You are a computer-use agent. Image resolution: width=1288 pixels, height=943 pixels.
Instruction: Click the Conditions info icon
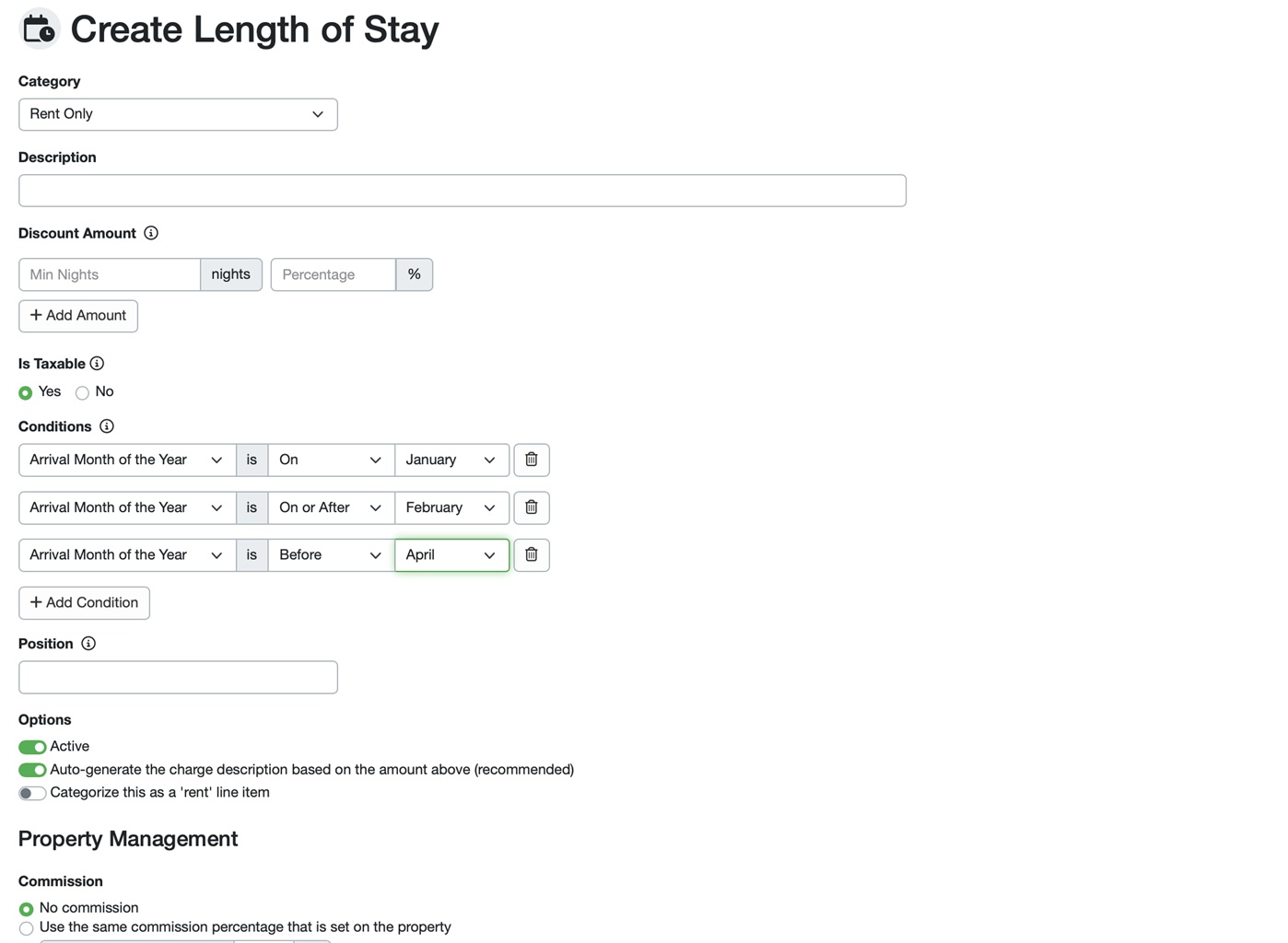pyautogui.click(x=107, y=426)
